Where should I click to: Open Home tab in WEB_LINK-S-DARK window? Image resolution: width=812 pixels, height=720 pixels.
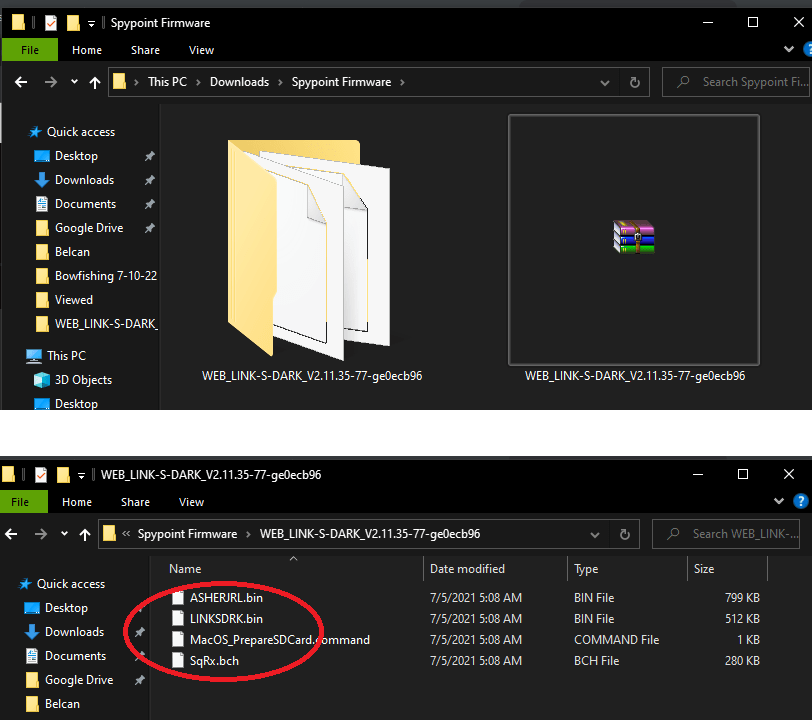point(77,502)
